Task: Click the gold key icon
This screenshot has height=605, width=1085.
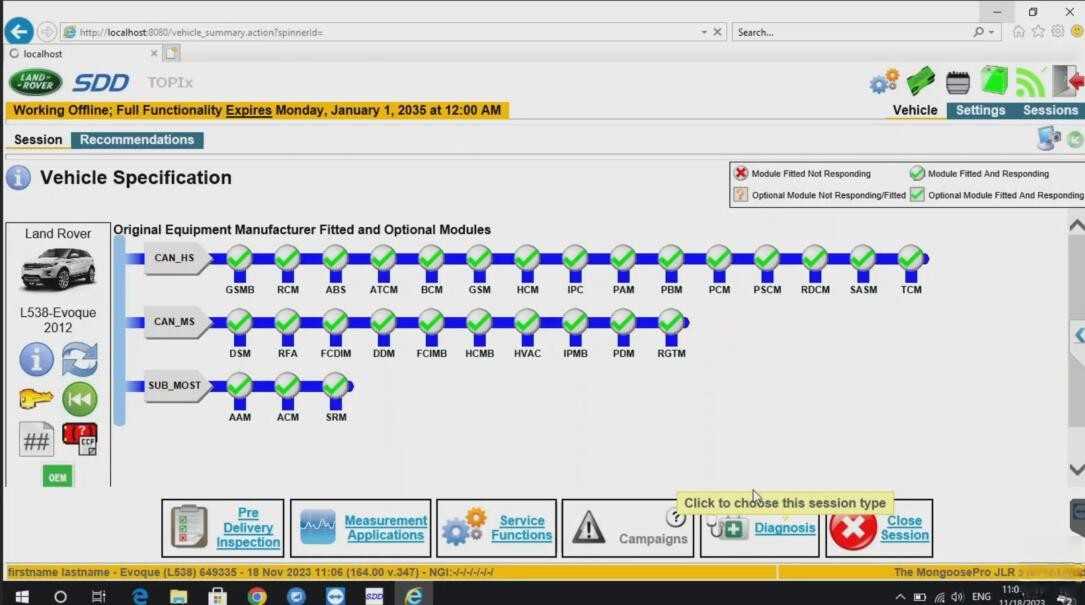Action: (x=35, y=399)
